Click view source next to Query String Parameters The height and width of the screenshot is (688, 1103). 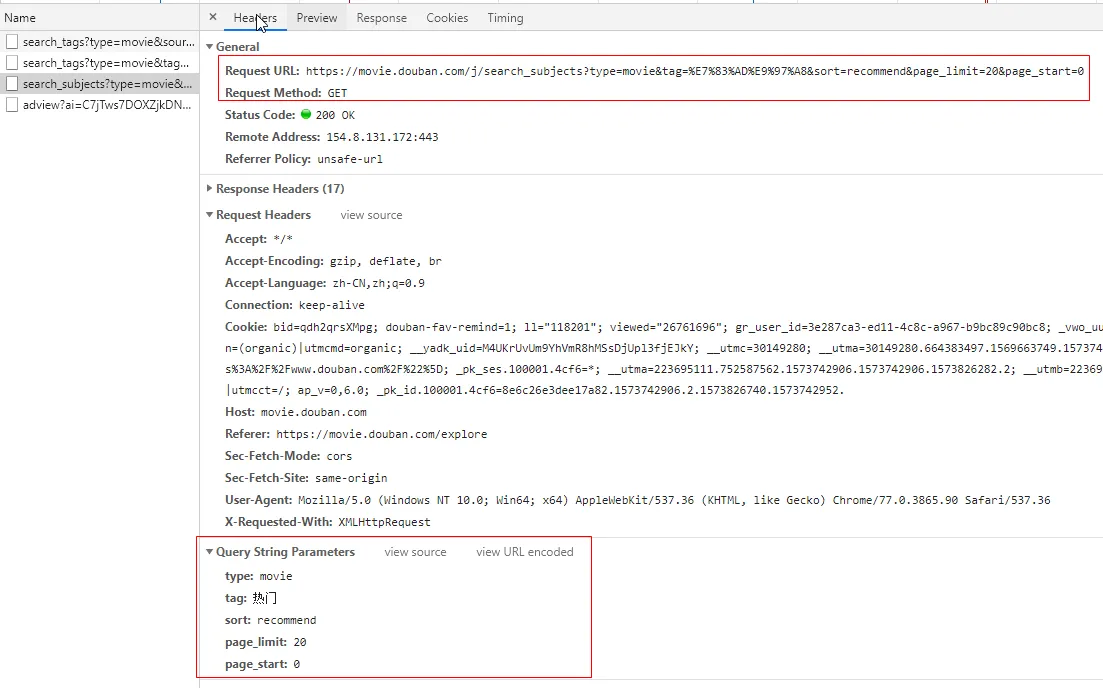[x=415, y=552]
